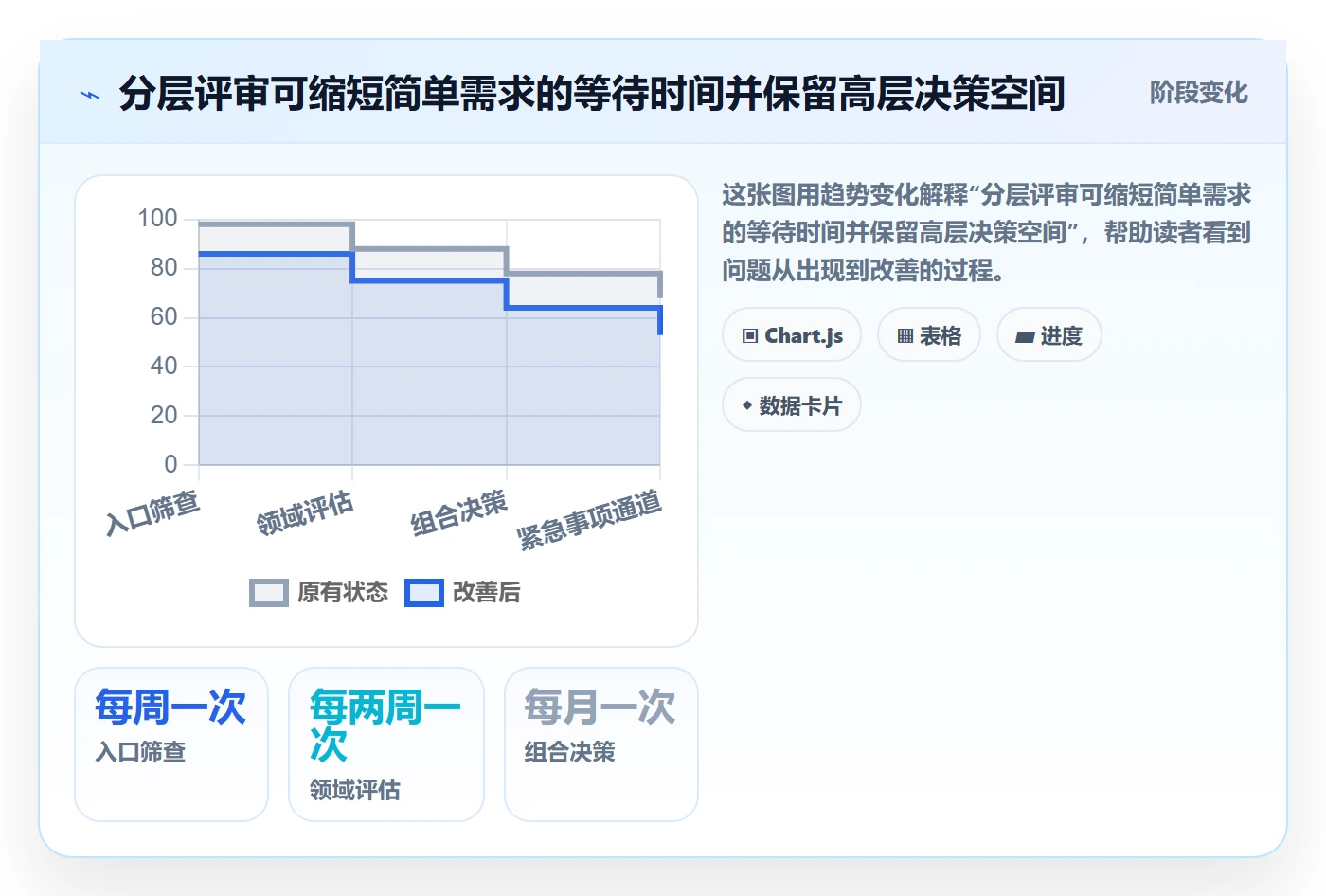Toggle the 原有状态 legend swatch
The height and width of the screenshot is (896, 1326).
click(x=269, y=593)
